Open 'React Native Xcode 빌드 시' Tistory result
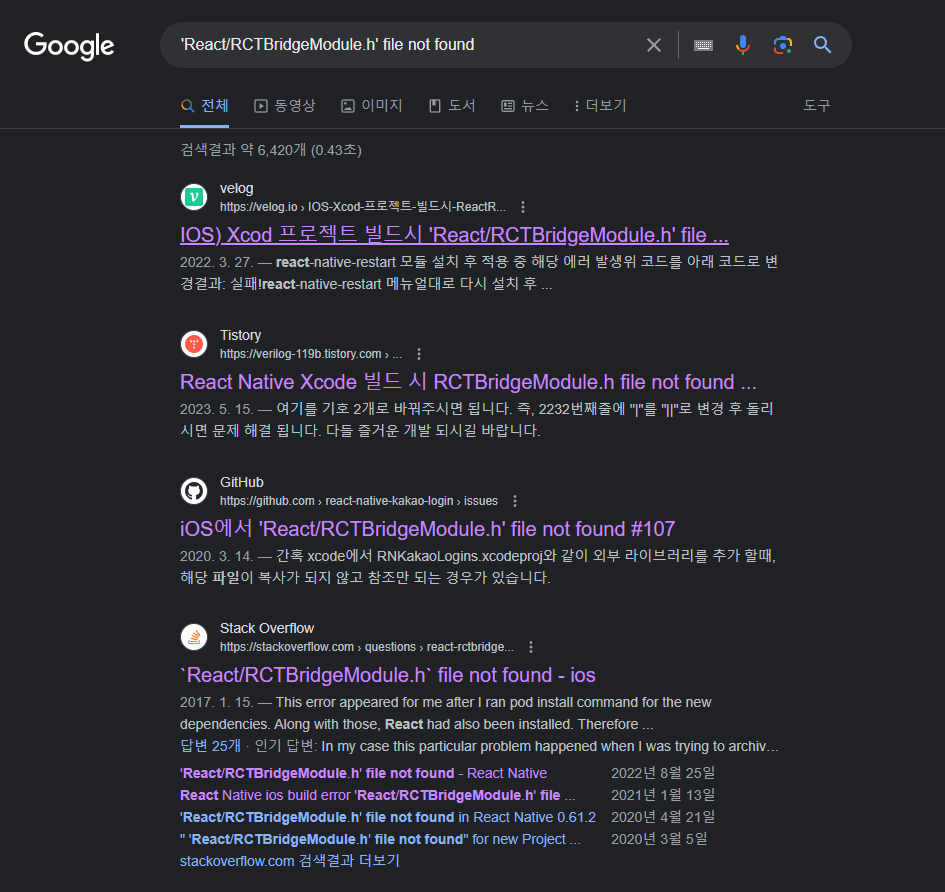Screen dimensions: 945x892 [x=468, y=382]
